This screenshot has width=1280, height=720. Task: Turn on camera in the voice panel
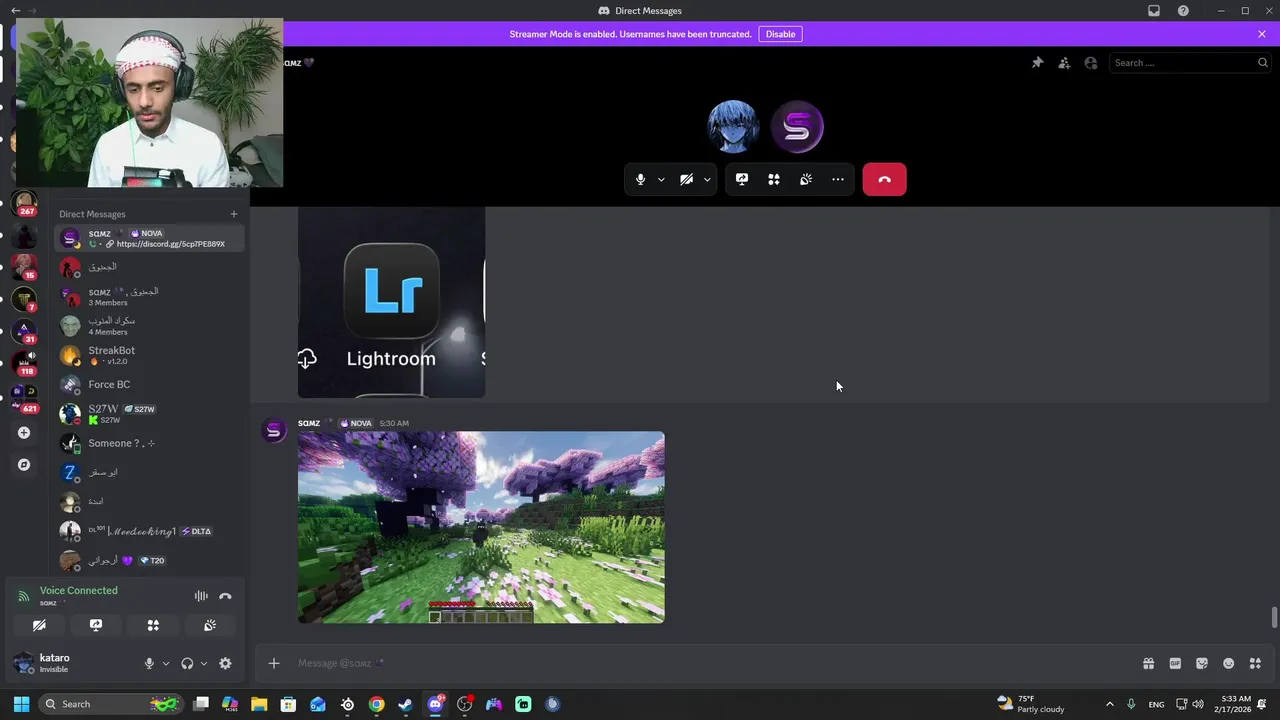tap(39, 625)
